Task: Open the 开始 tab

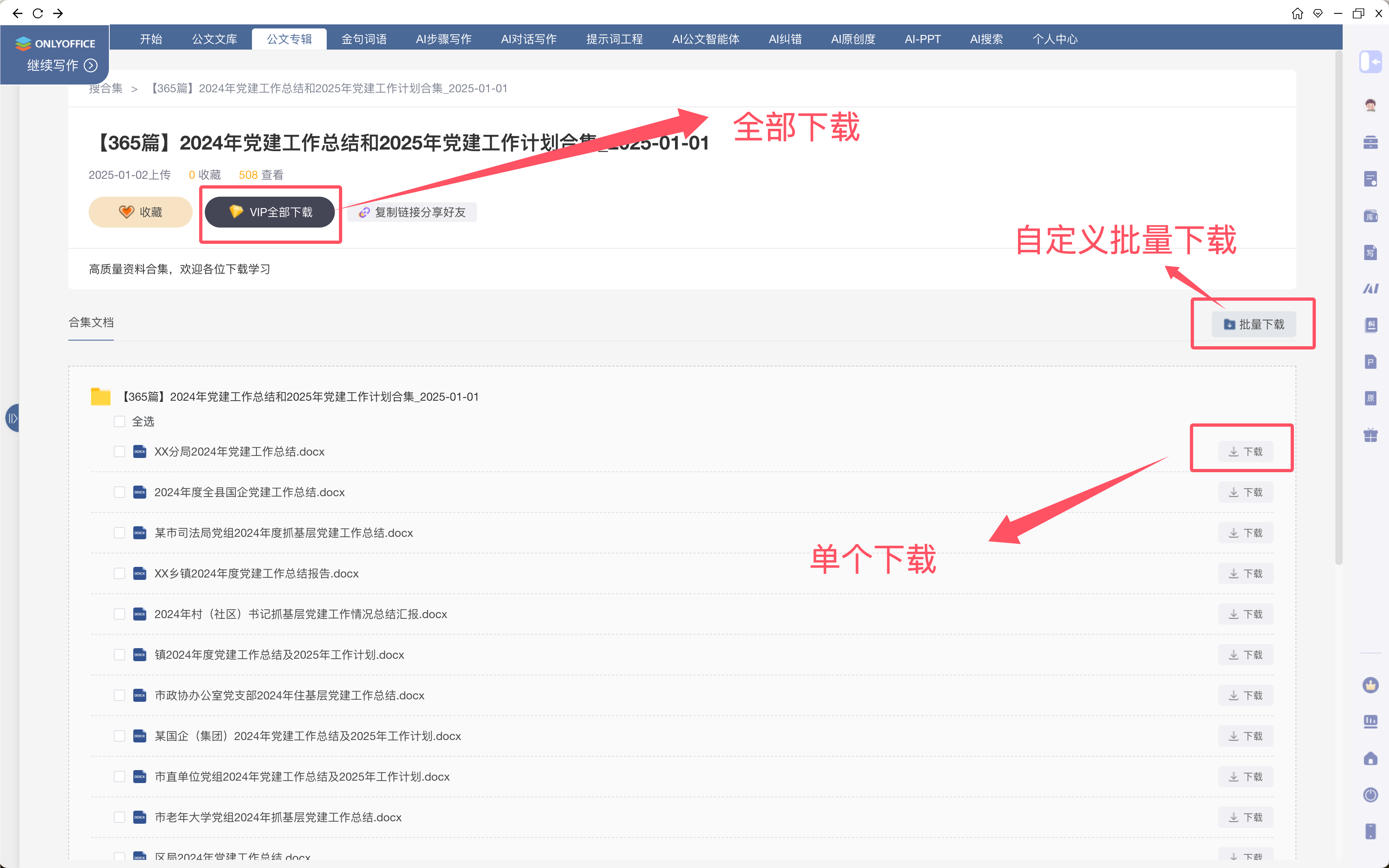Action: (151, 39)
